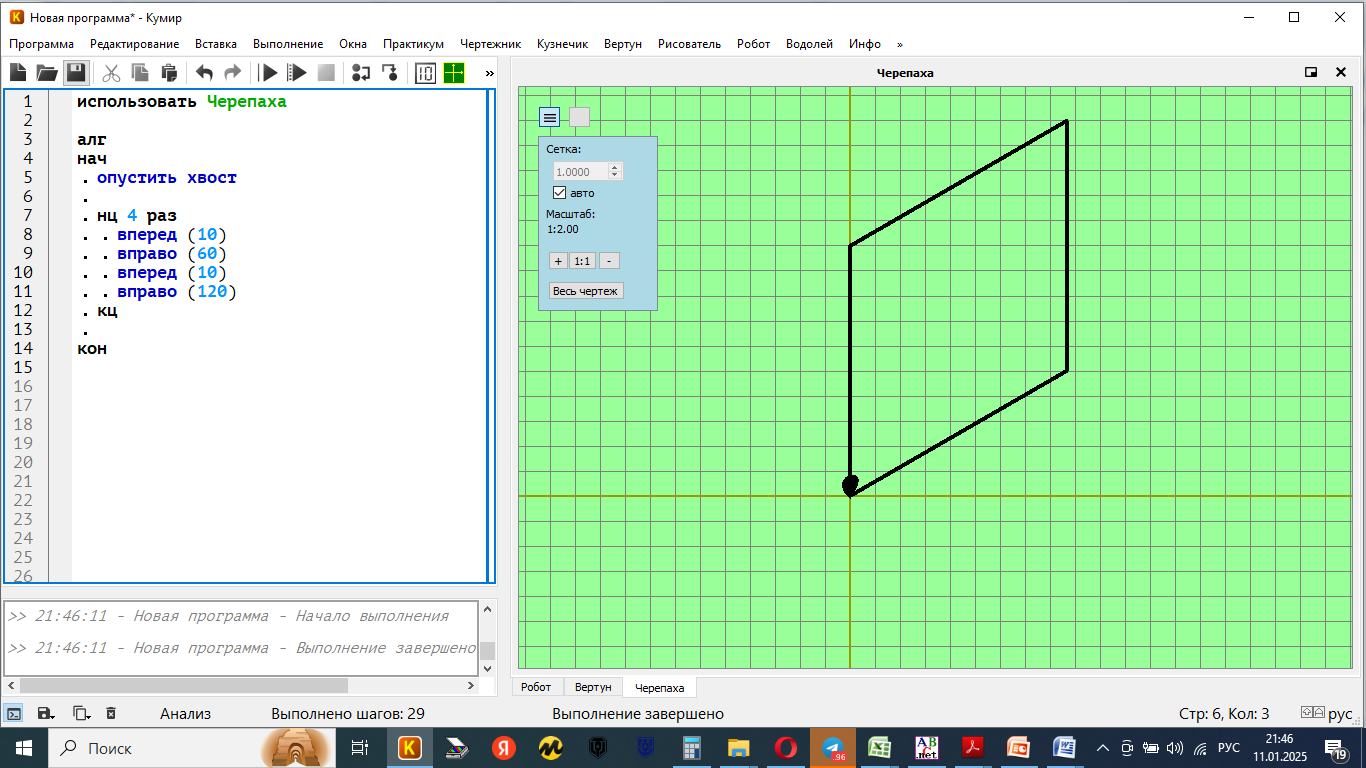This screenshot has height=768, width=1366.
Task: Zoom in with plus button
Action: click(558, 261)
